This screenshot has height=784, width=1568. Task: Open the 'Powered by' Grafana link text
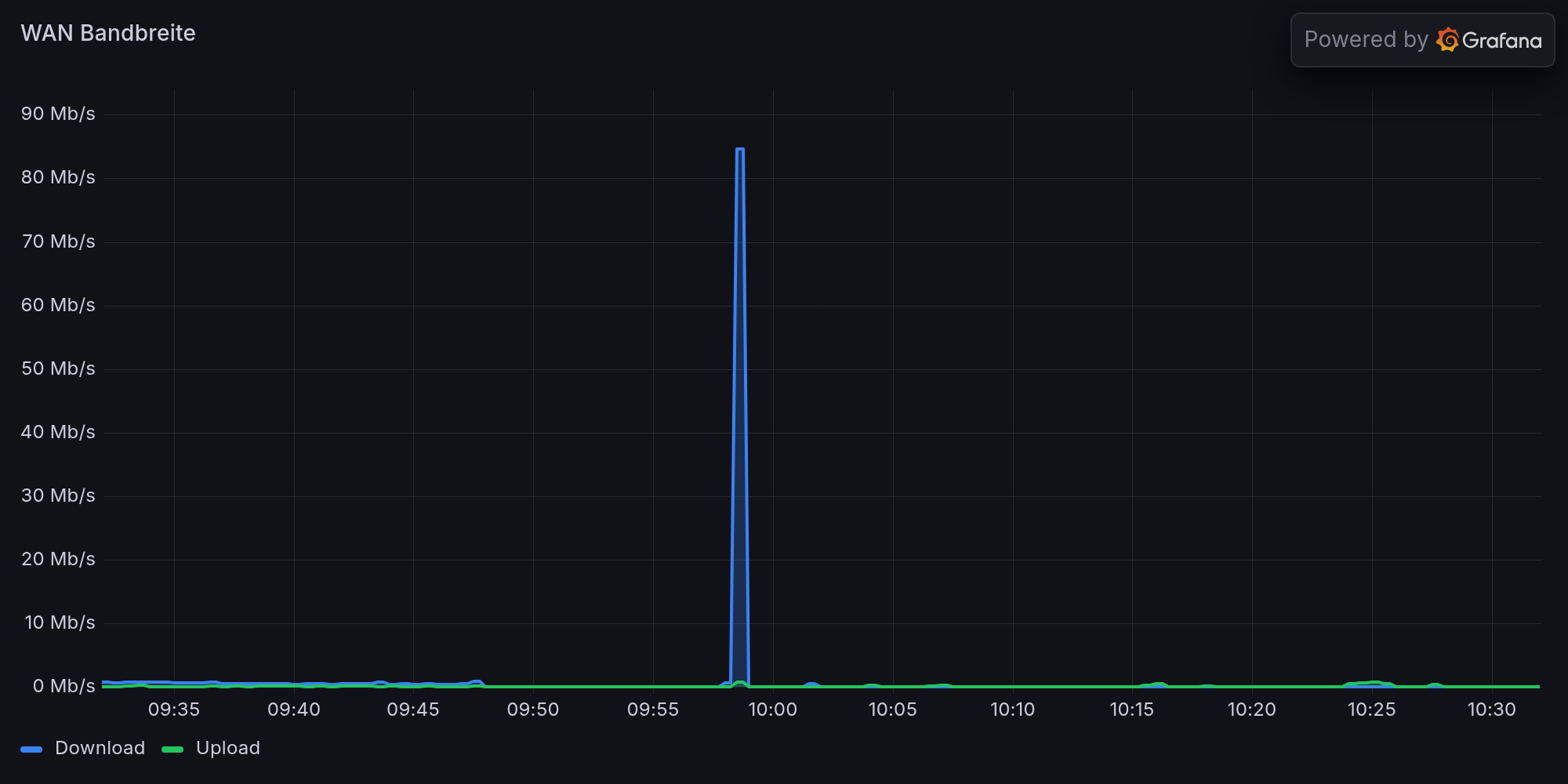(1366, 40)
